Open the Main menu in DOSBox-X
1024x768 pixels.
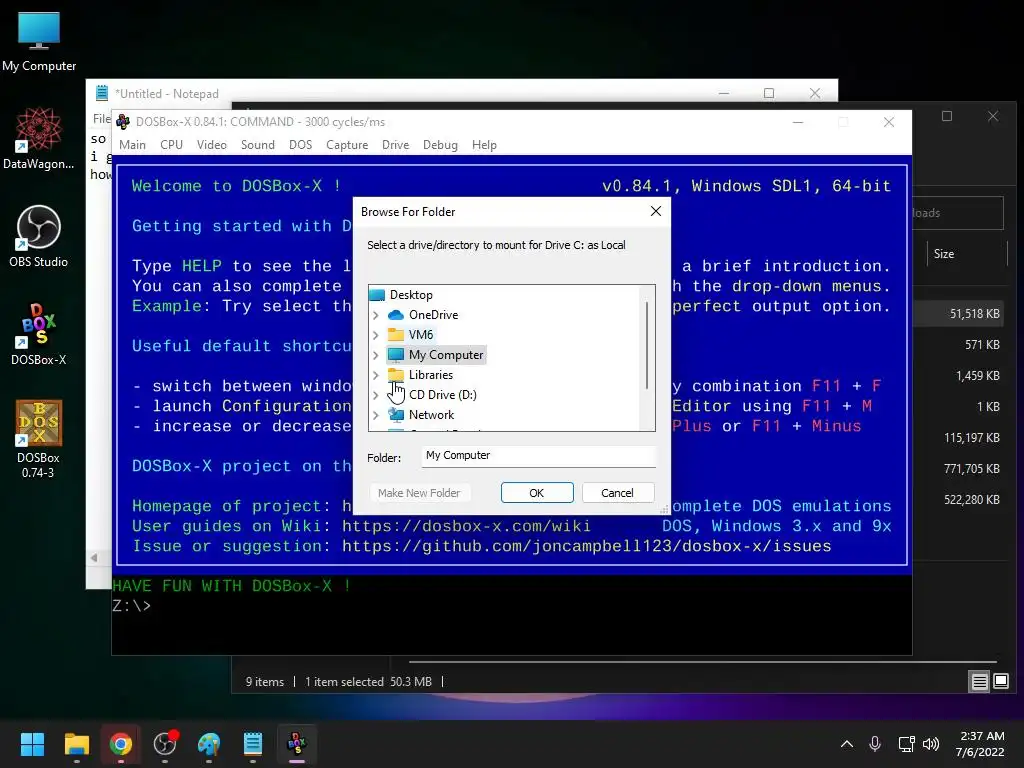[x=133, y=145]
